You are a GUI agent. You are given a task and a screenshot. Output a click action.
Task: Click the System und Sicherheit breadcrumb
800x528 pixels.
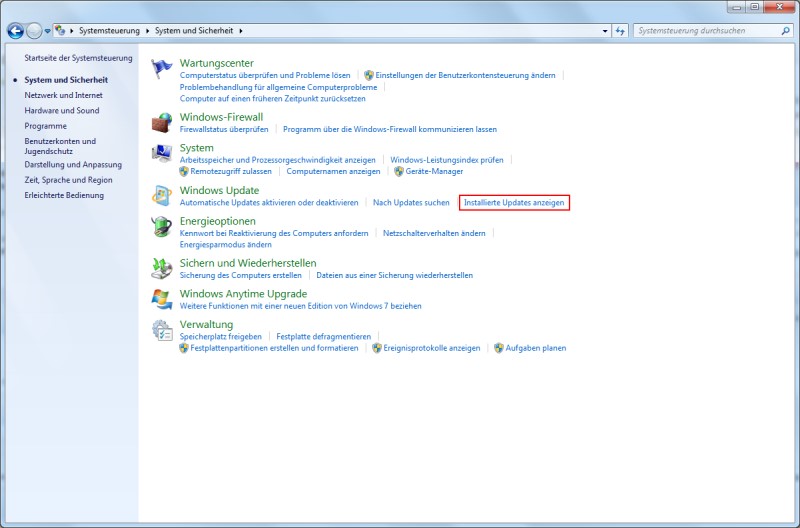click(194, 31)
